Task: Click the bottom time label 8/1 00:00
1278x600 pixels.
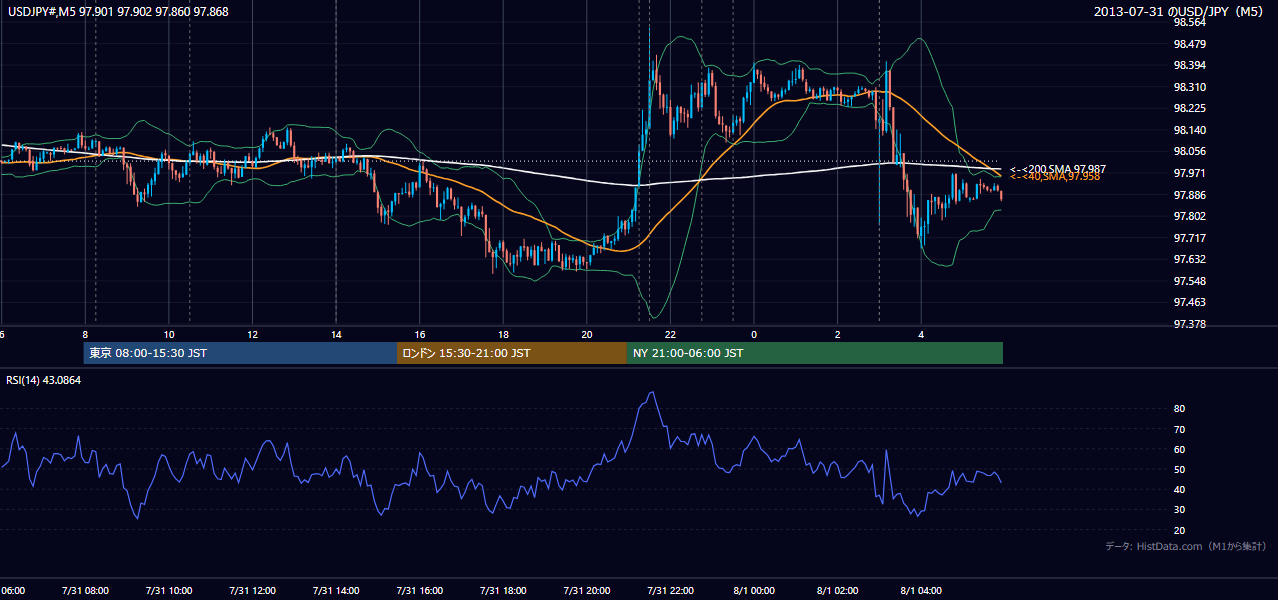Action: click(x=753, y=590)
